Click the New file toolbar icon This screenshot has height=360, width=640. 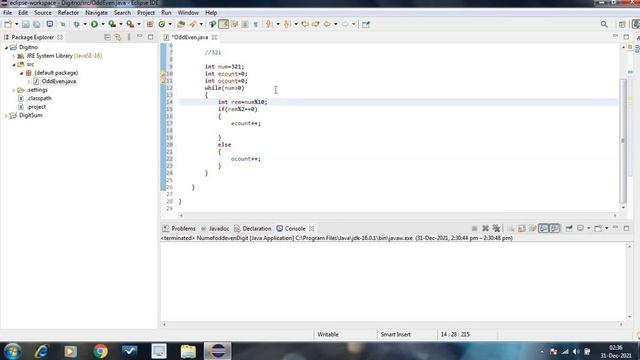(x=8, y=24)
